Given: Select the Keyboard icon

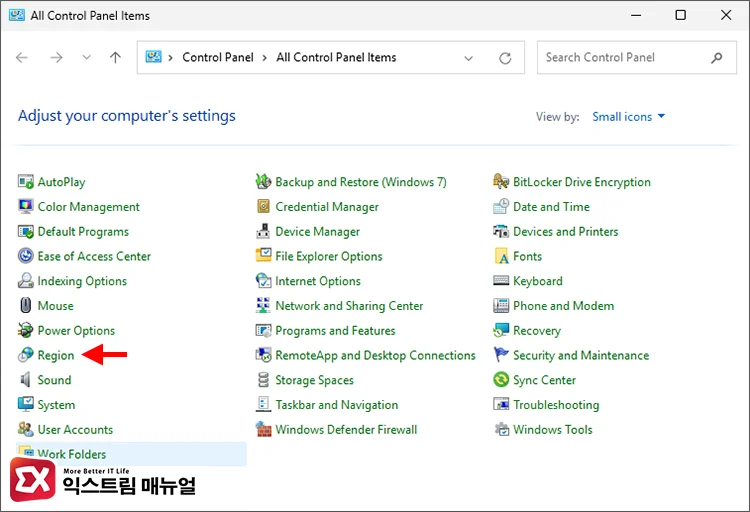Looking at the screenshot, I should pyautogui.click(x=502, y=281).
